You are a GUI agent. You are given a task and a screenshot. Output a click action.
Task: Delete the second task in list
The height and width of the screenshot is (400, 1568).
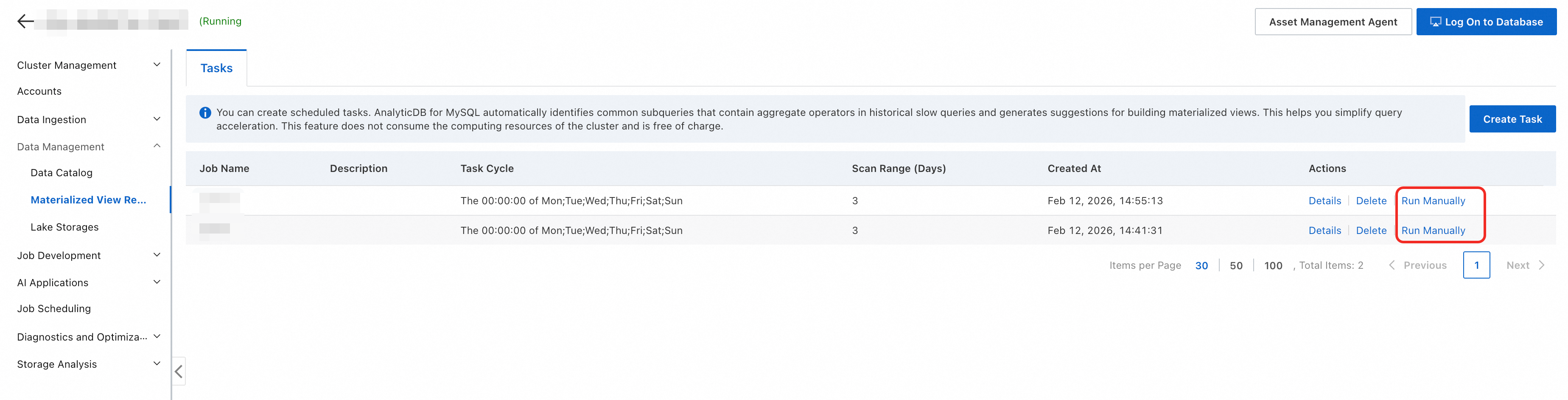1371,231
